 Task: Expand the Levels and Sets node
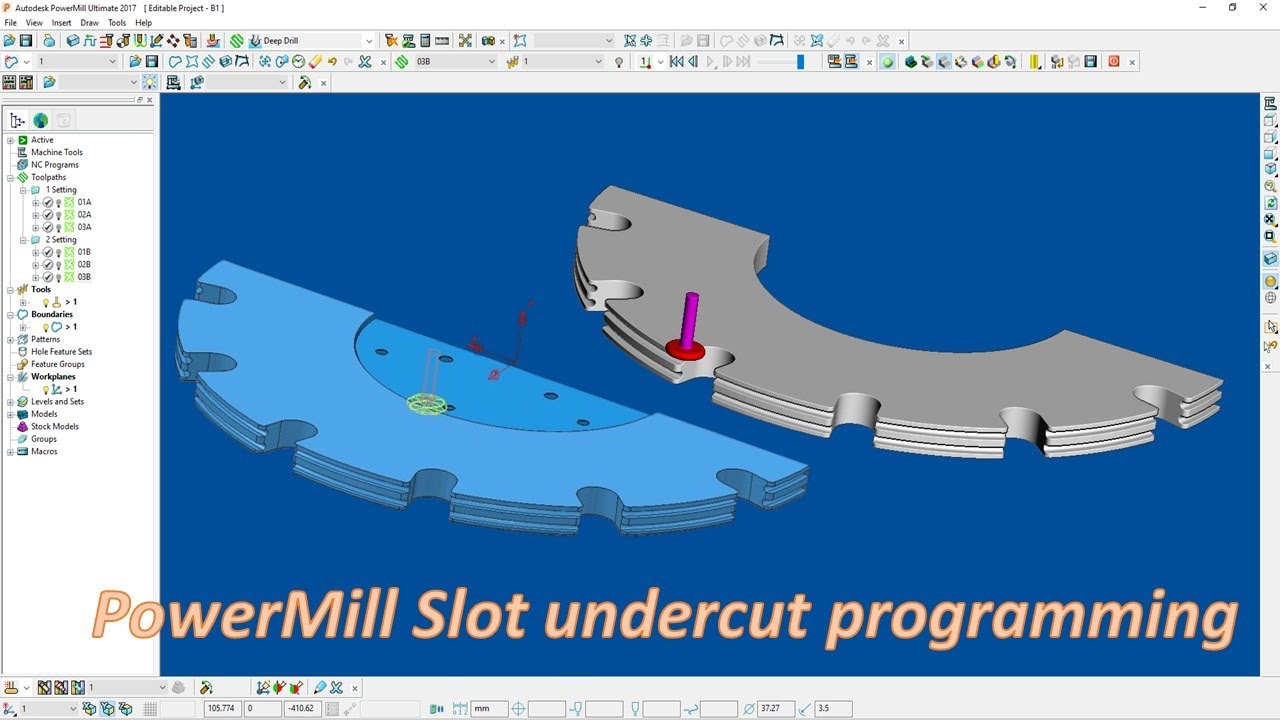(10, 402)
